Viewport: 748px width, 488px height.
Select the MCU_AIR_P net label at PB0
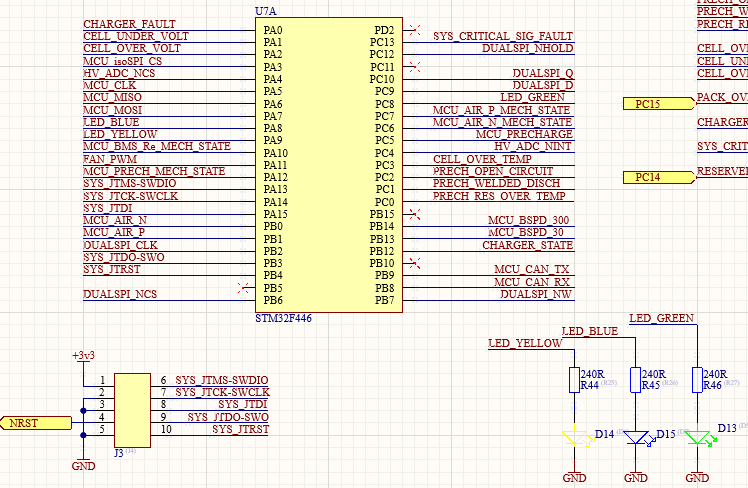(x=114, y=232)
